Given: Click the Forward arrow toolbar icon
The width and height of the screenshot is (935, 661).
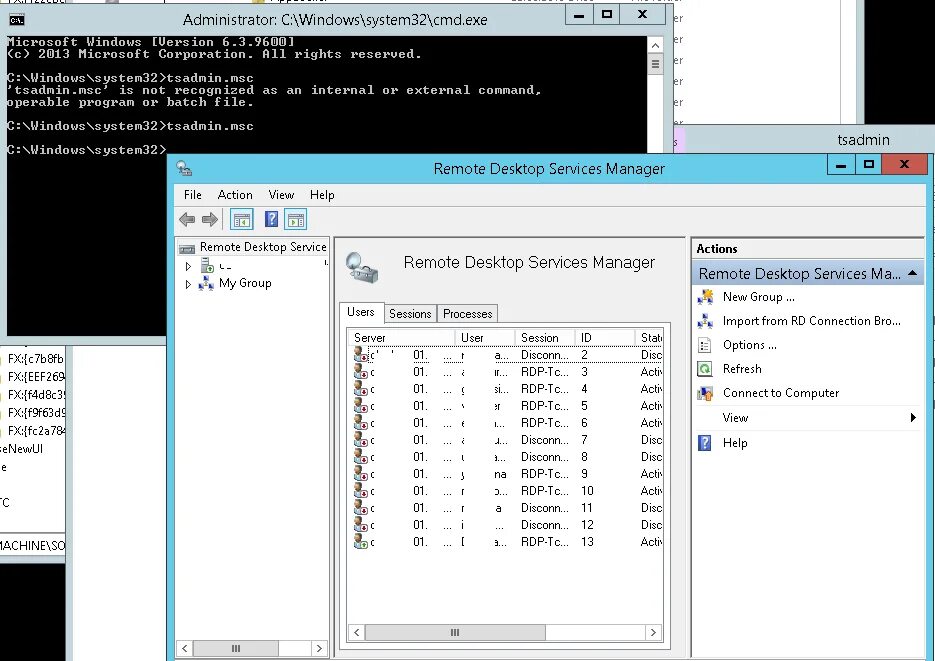Looking at the screenshot, I should [209, 219].
